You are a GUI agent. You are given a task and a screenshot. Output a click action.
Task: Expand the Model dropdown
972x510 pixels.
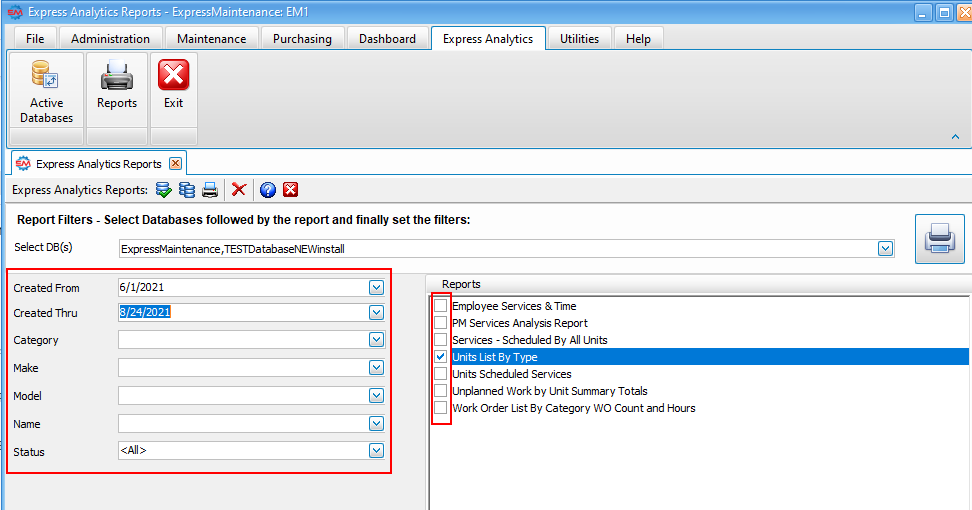pos(376,395)
